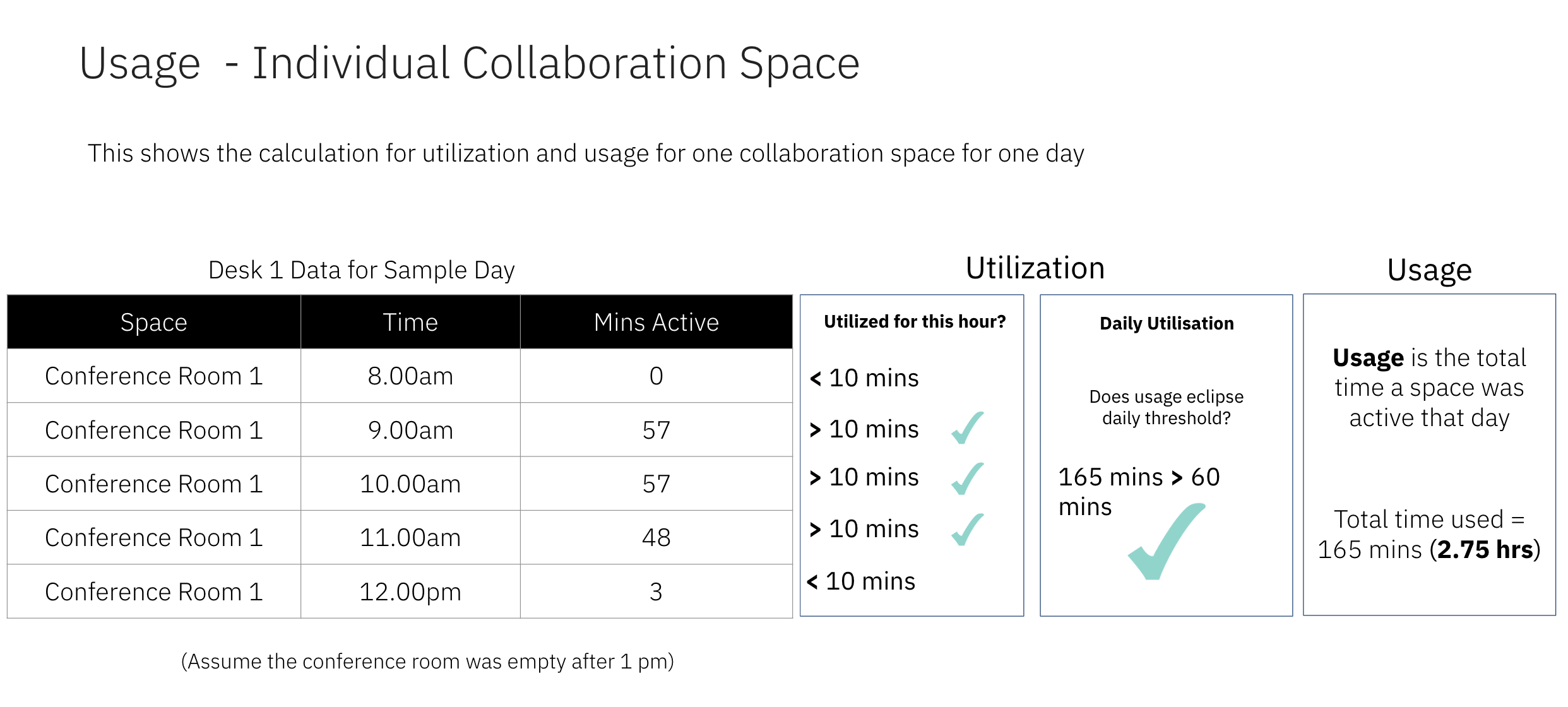Click the checkmark beside 9.00am row
1568x707 pixels.
tap(968, 427)
